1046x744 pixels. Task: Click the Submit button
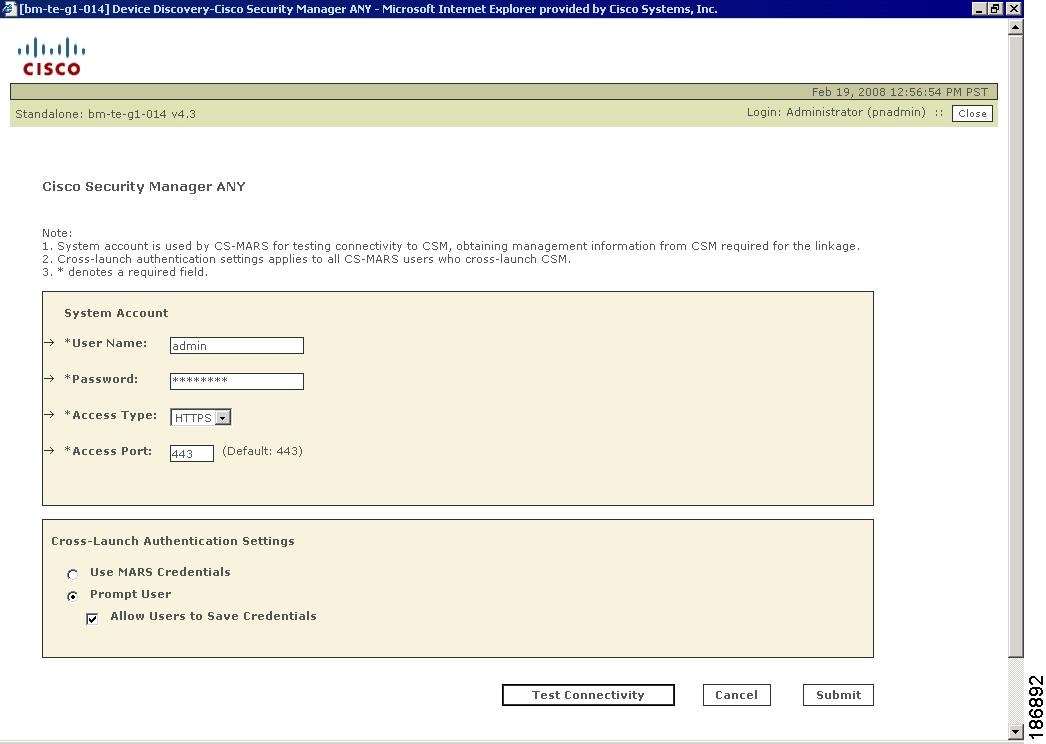(838, 695)
